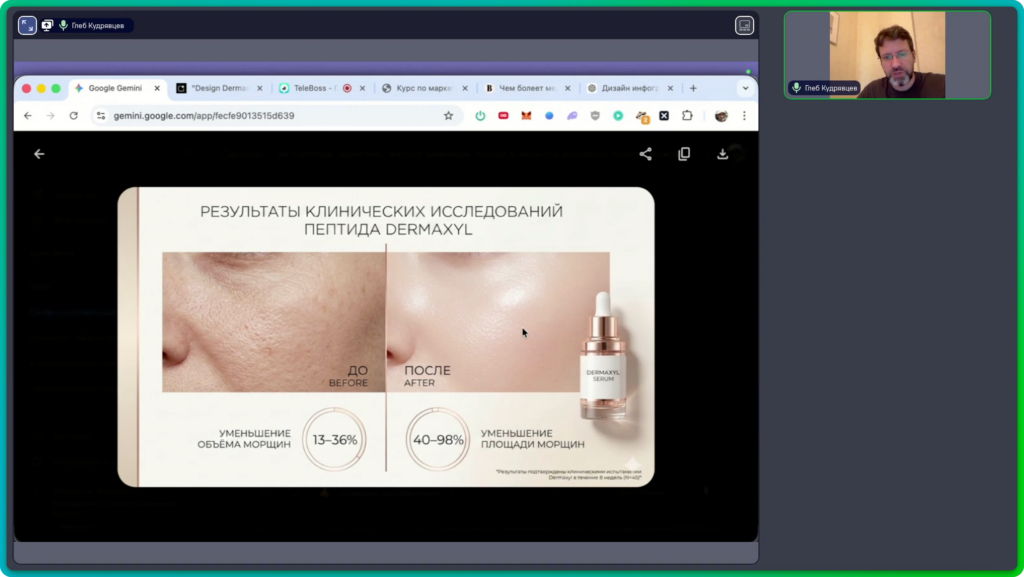Expand the tab search dropdown
This screenshot has width=1024, height=577.
pyautogui.click(x=745, y=88)
